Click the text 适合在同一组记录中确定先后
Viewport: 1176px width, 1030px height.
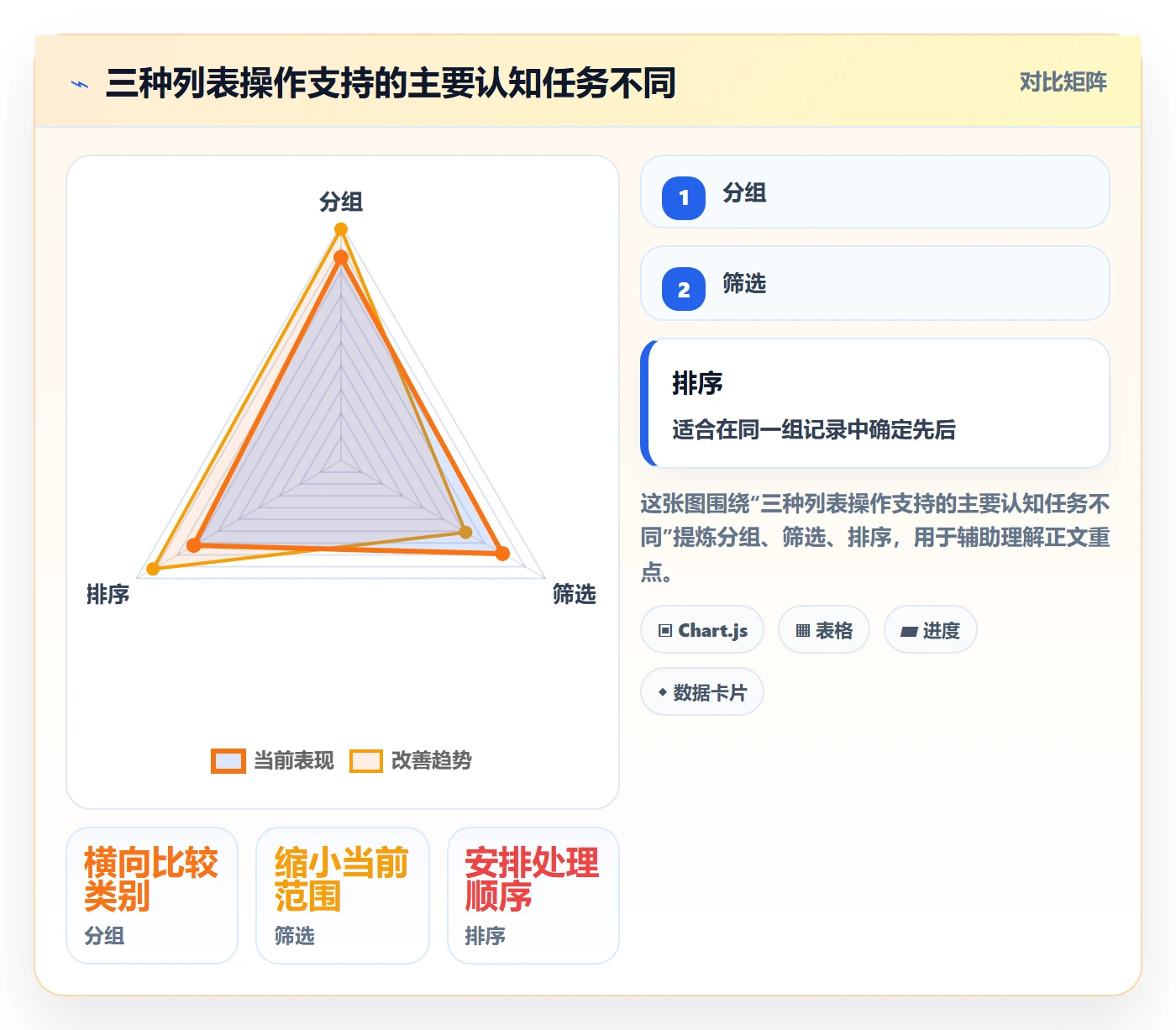(814, 429)
